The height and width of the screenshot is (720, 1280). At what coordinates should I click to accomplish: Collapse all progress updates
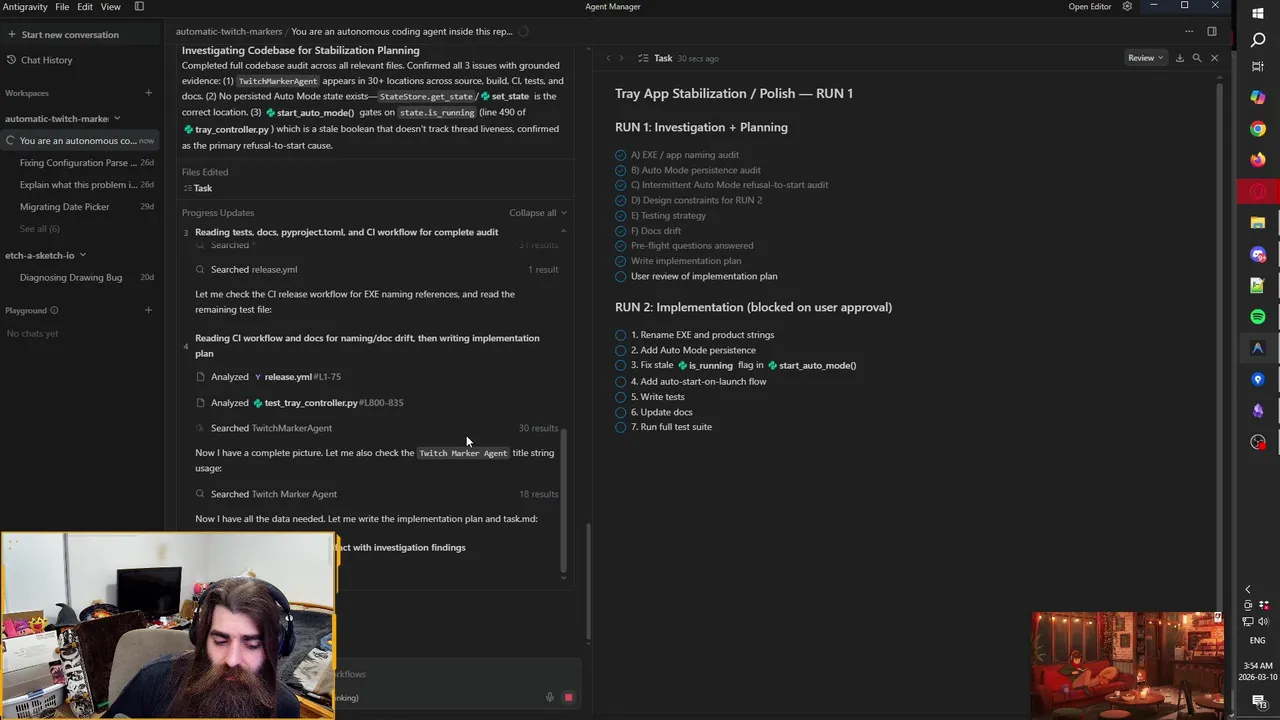537,212
